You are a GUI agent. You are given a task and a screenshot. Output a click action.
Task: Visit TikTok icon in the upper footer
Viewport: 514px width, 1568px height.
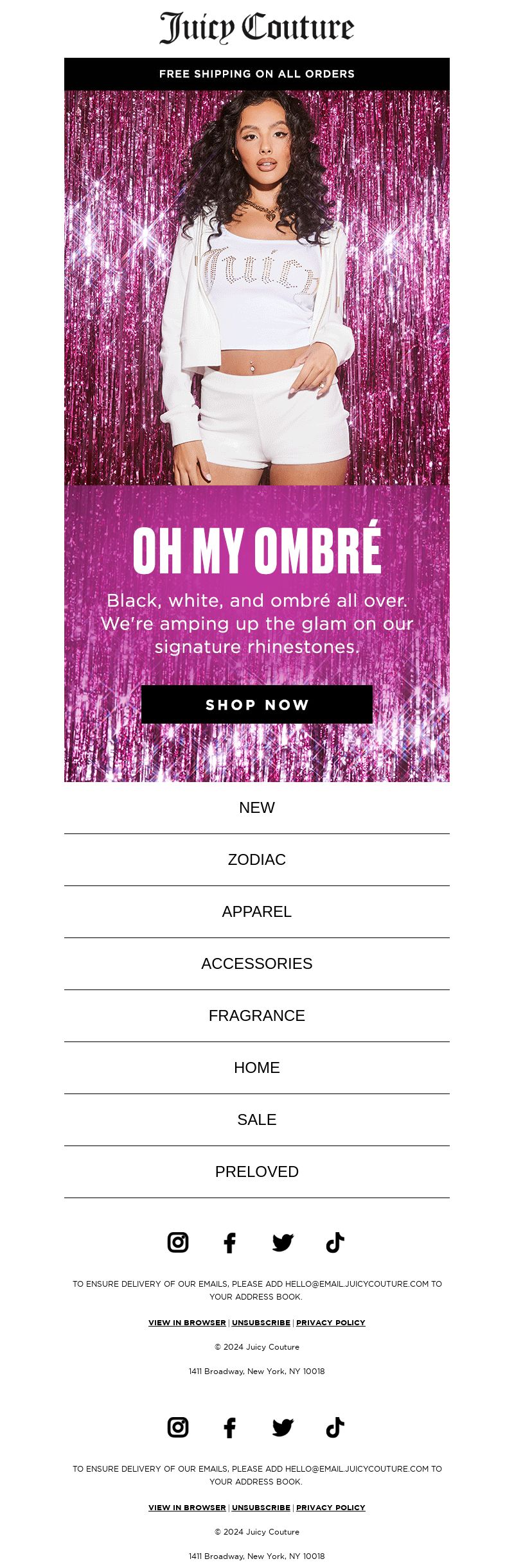[335, 1242]
